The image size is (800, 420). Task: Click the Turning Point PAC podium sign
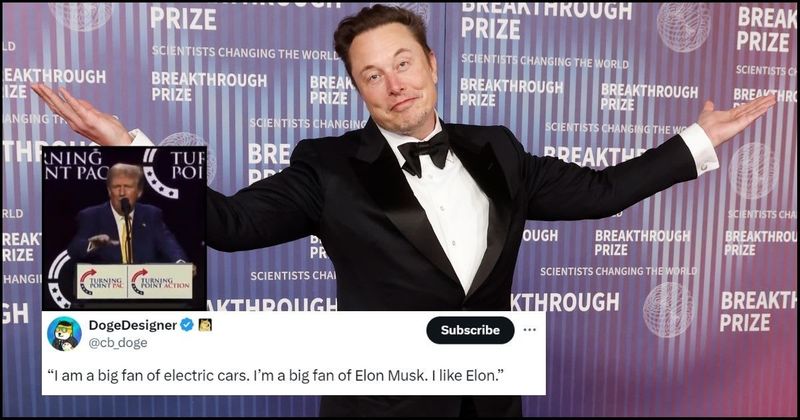[102, 281]
